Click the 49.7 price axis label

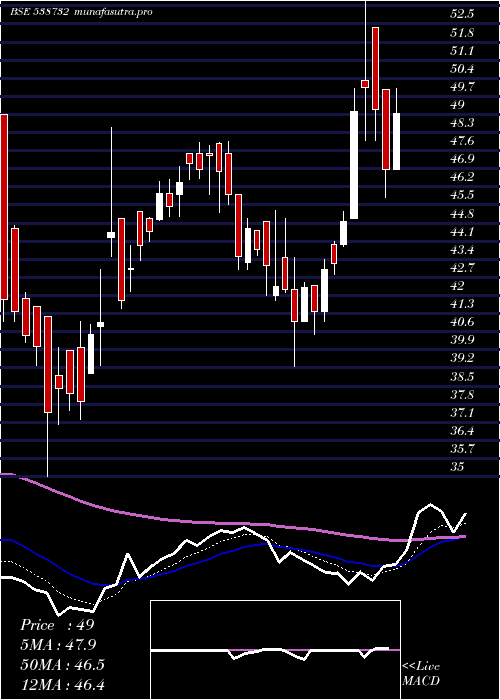pos(462,87)
